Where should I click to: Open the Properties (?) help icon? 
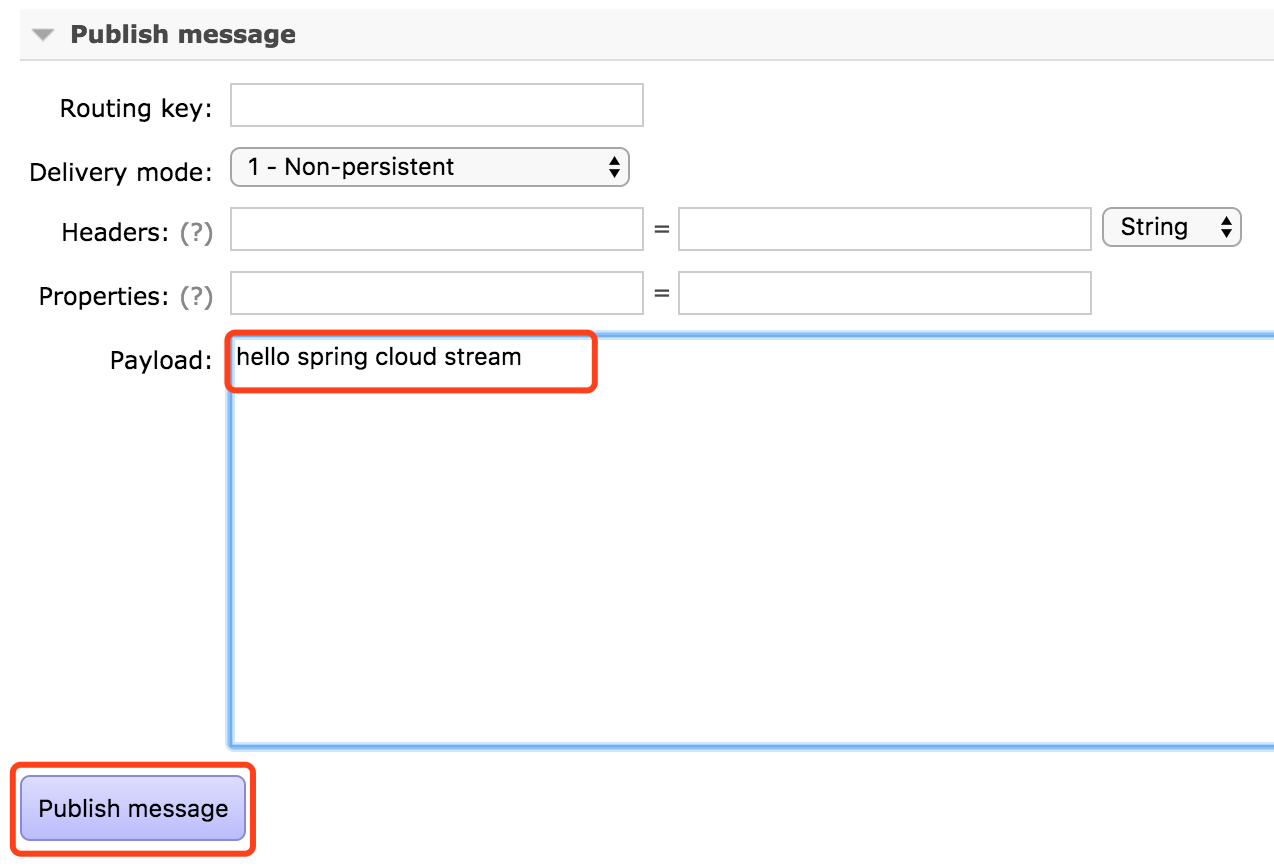click(196, 296)
